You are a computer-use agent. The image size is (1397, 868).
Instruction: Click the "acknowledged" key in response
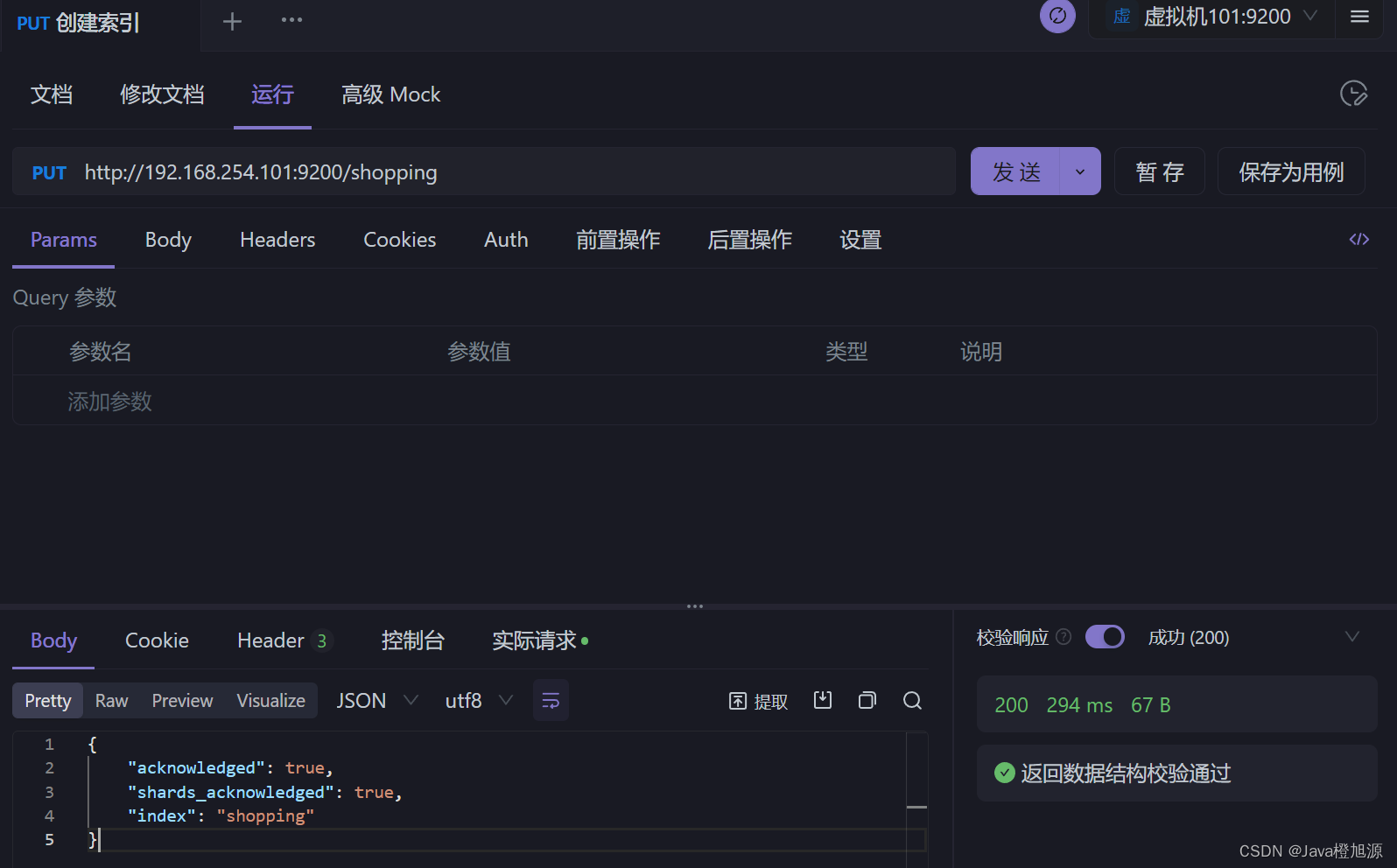196,767
